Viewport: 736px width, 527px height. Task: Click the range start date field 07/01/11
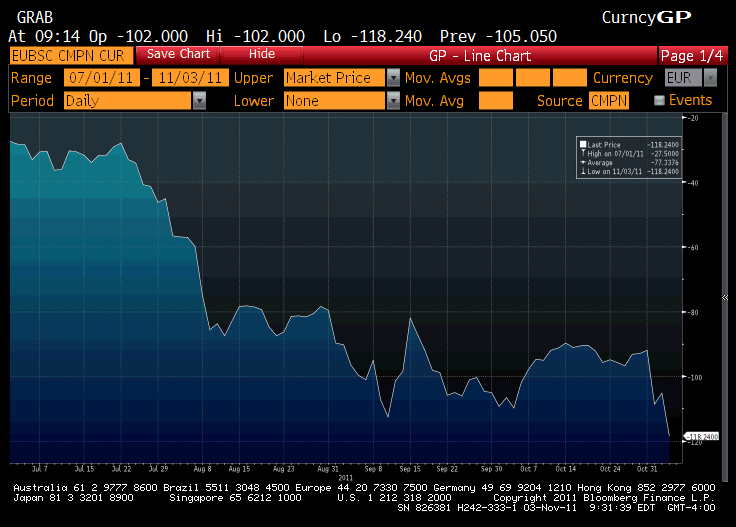coord(102,77)
